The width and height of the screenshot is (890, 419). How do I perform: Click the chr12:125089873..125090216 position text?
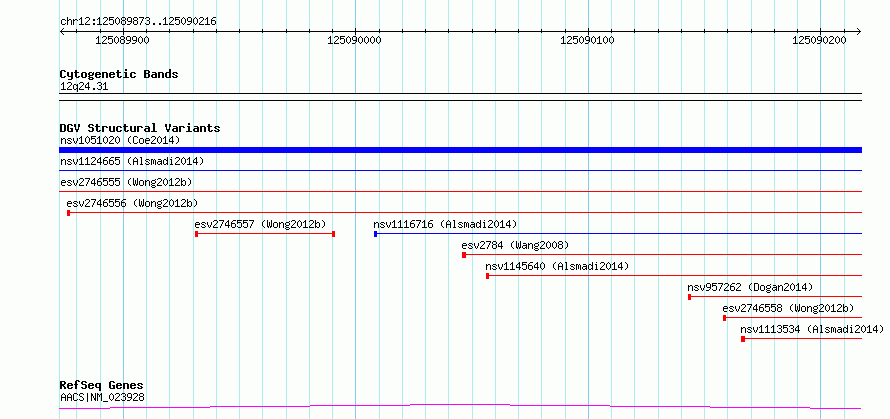[x=138, y=22]
